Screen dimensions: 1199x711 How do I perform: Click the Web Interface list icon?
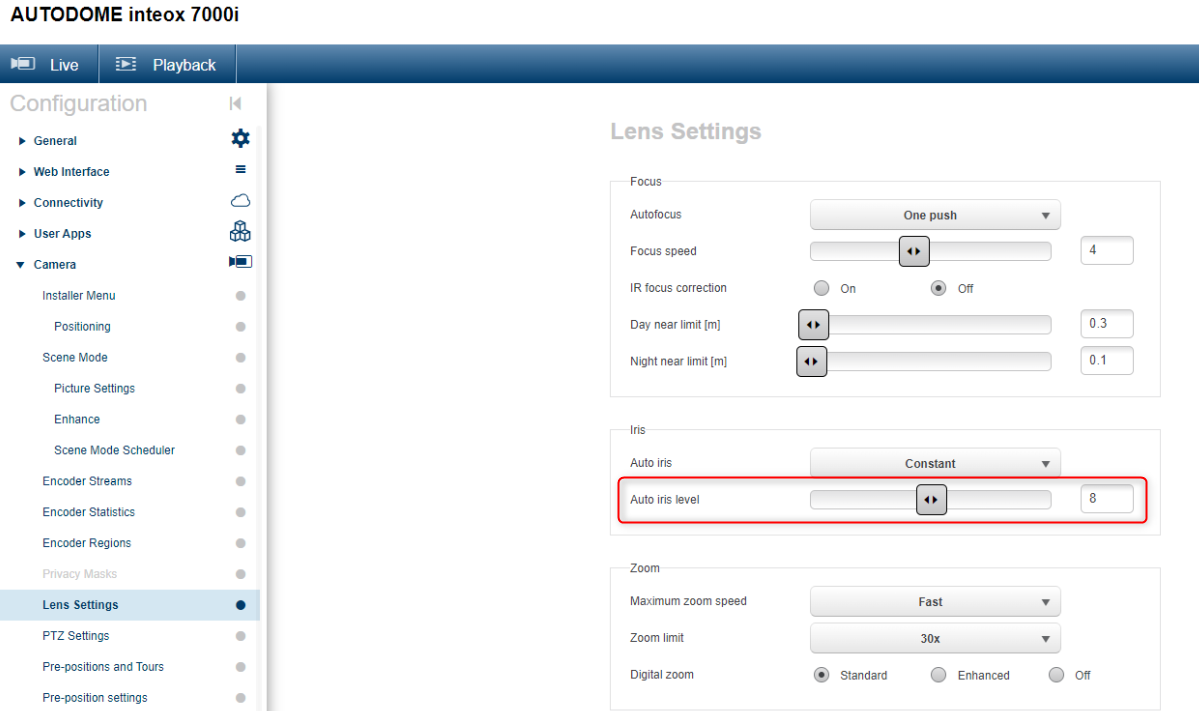pyautogui.click(x=240, y=170)
